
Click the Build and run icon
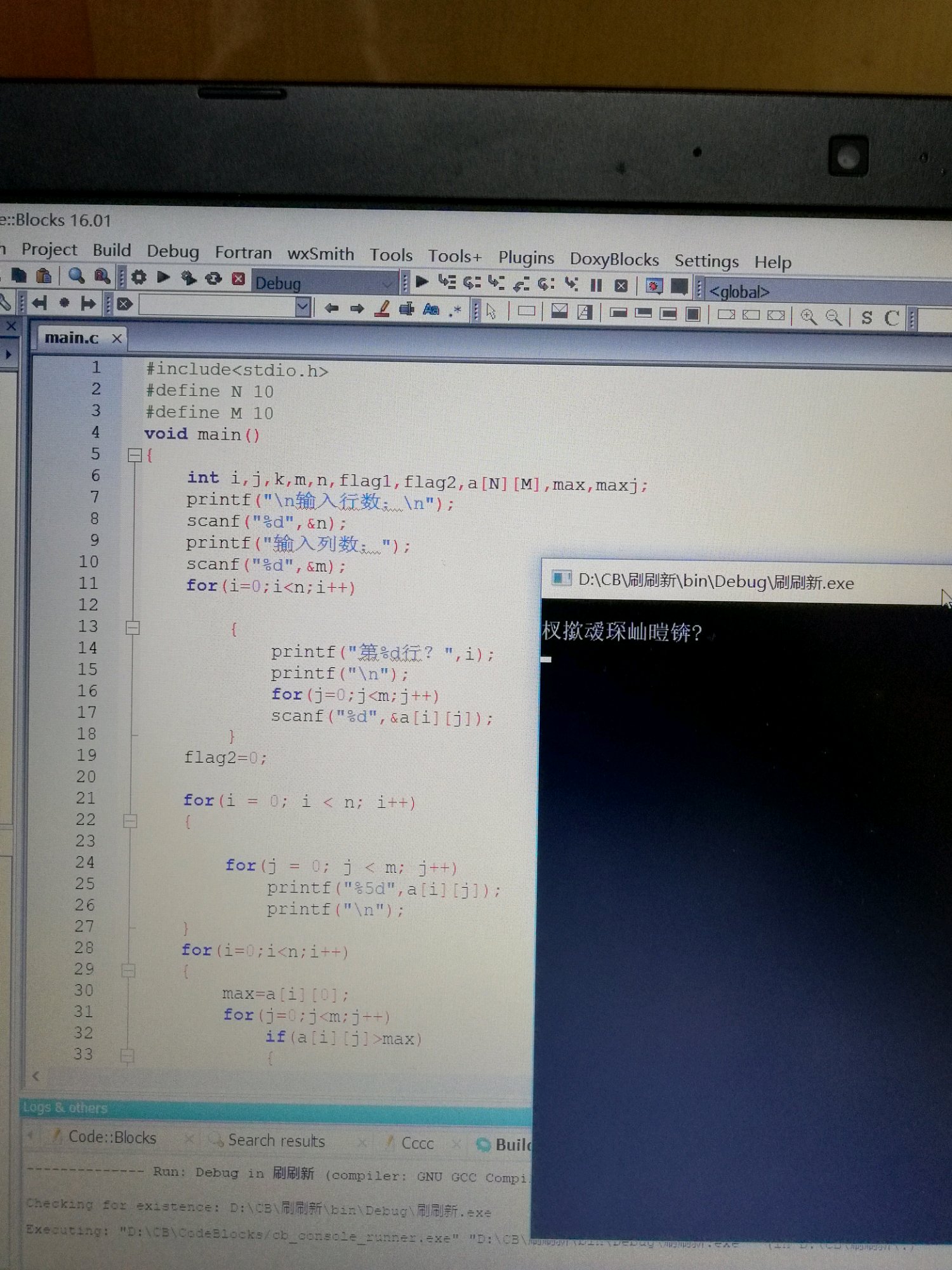[x=188, y=277]
